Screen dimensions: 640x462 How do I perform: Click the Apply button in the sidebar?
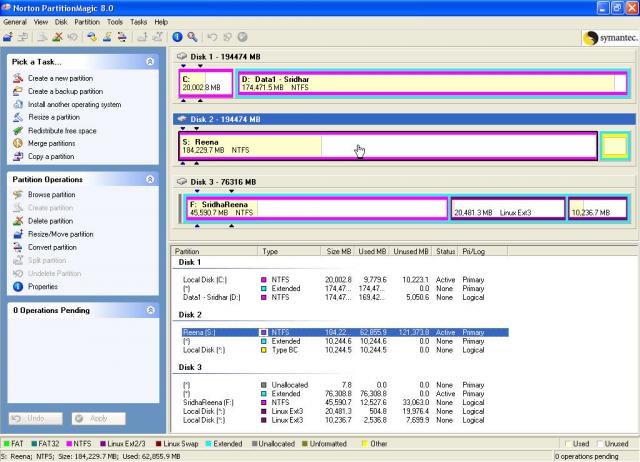pyautogui.click(x=98, y=418)
